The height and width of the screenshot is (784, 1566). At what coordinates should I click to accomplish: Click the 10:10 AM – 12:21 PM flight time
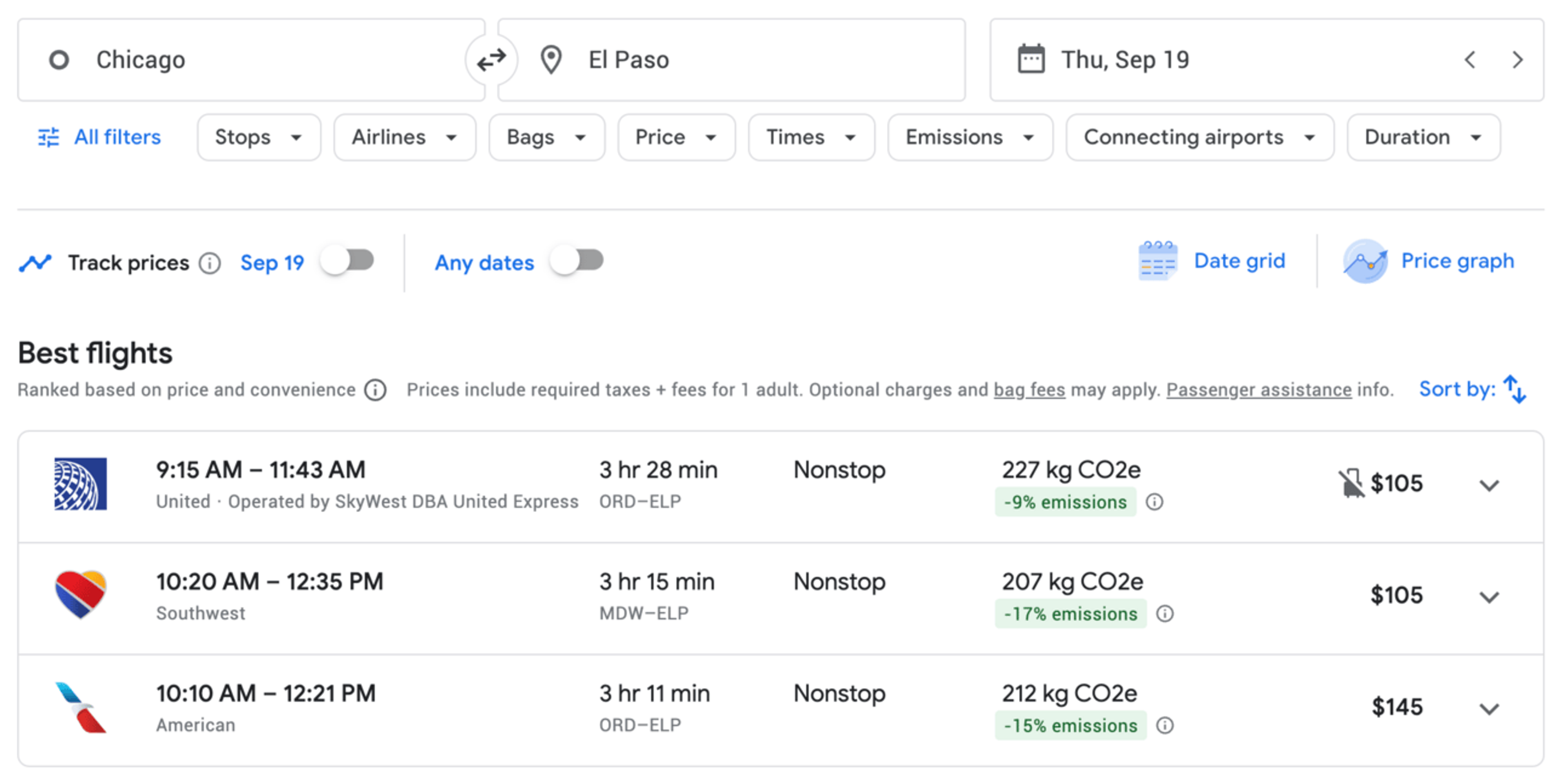[265, 693]
